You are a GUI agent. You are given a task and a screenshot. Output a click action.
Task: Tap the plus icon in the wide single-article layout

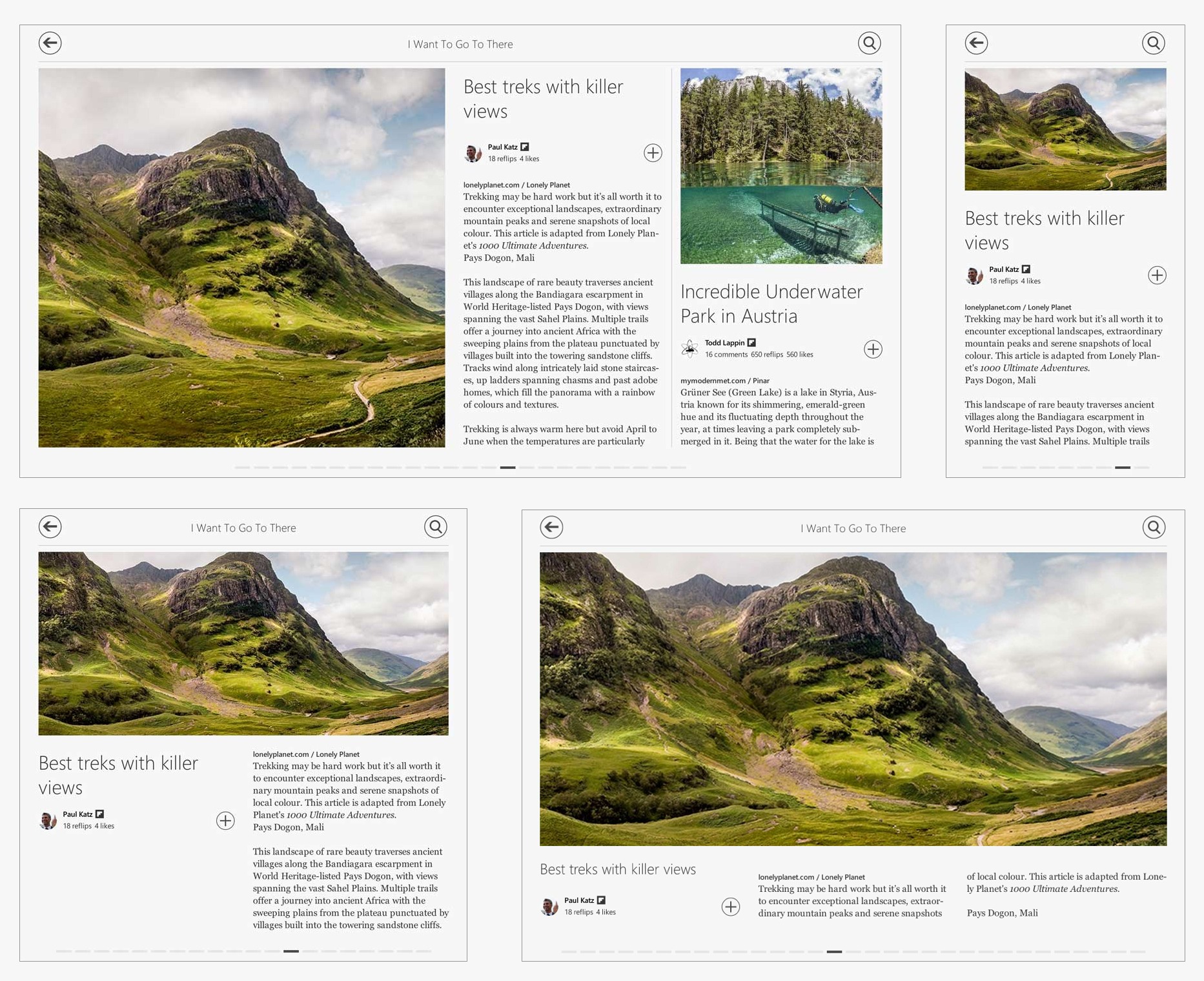tap(731, 907)
